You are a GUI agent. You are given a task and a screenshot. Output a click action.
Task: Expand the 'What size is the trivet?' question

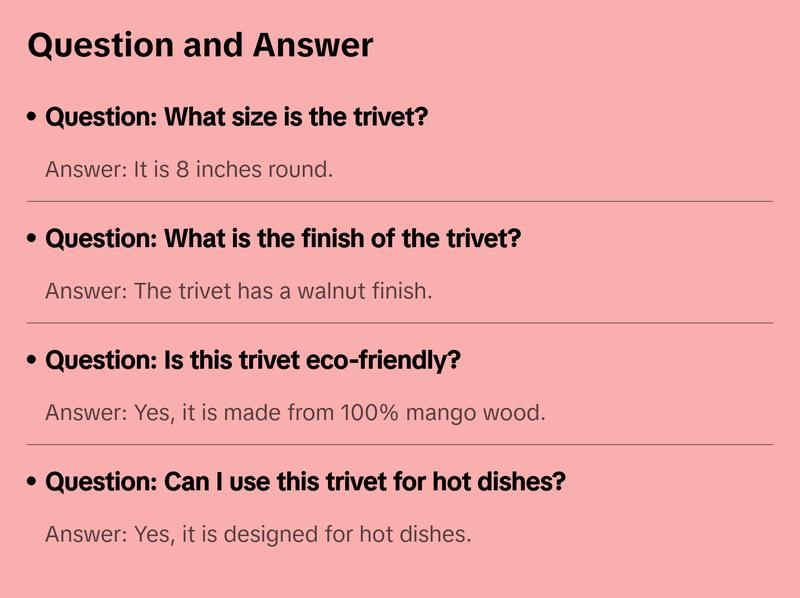click(x=237, y=118)
